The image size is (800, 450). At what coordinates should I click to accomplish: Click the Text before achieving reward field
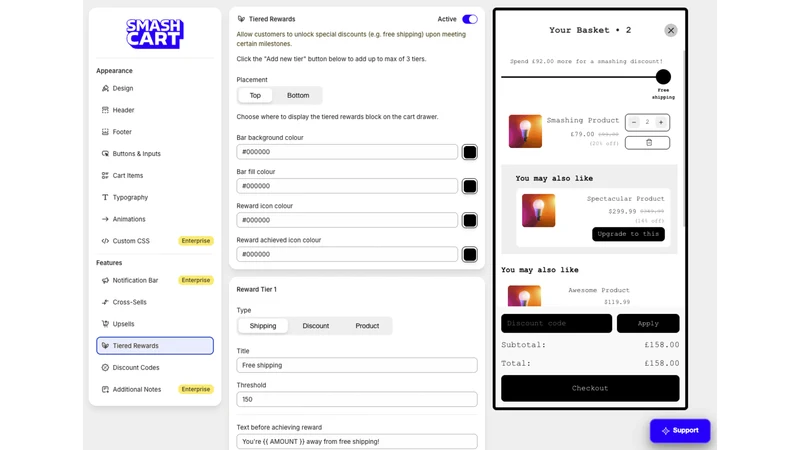[x=357, y=442]
